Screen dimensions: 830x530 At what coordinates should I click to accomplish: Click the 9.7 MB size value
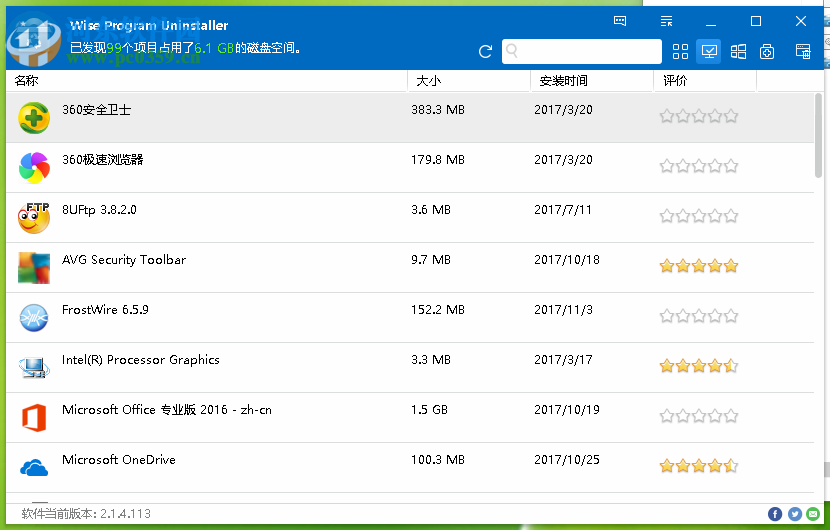(x=431, y=260)
